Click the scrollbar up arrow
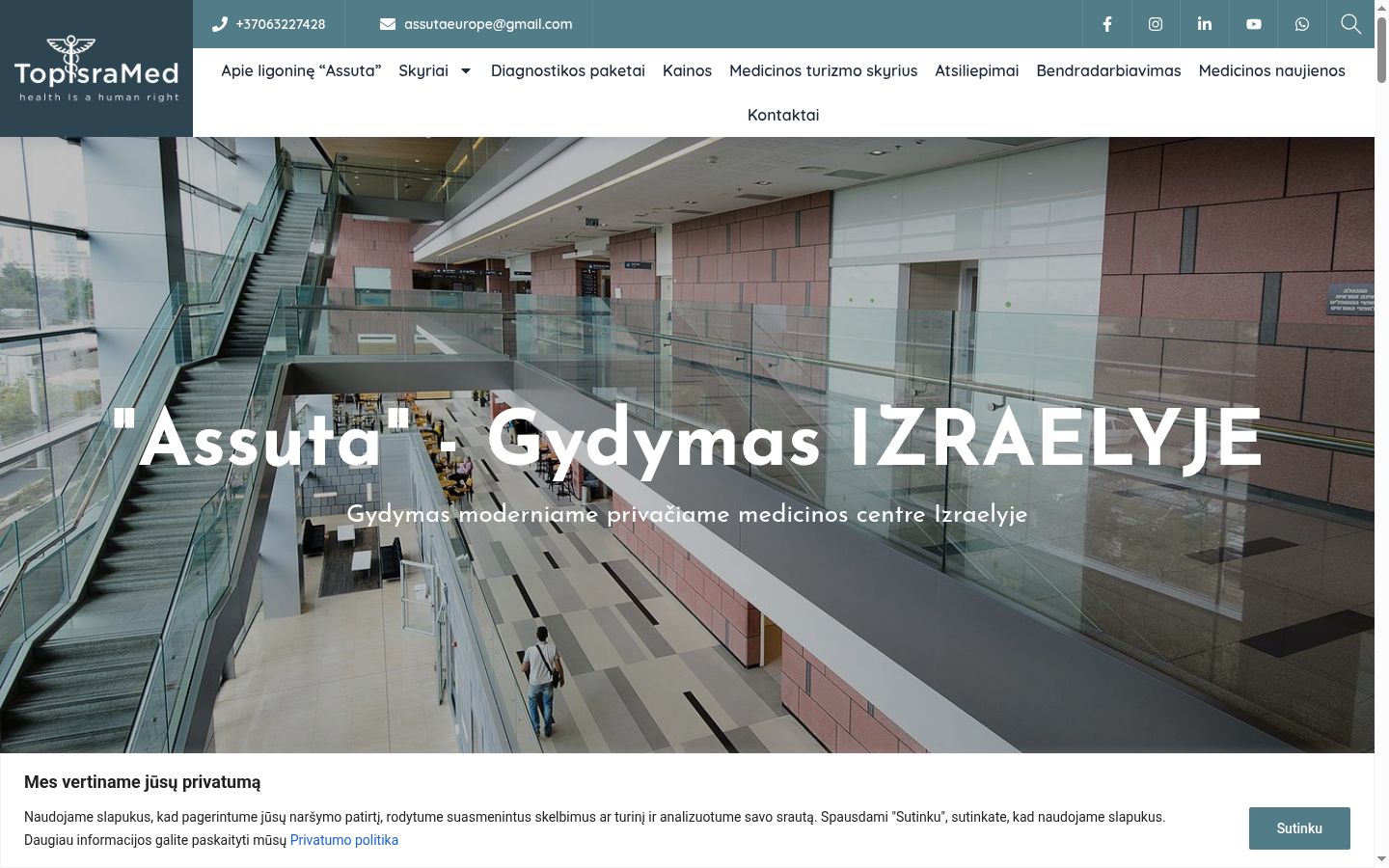Viewport: 1389px width, 868px height. 1381,8
